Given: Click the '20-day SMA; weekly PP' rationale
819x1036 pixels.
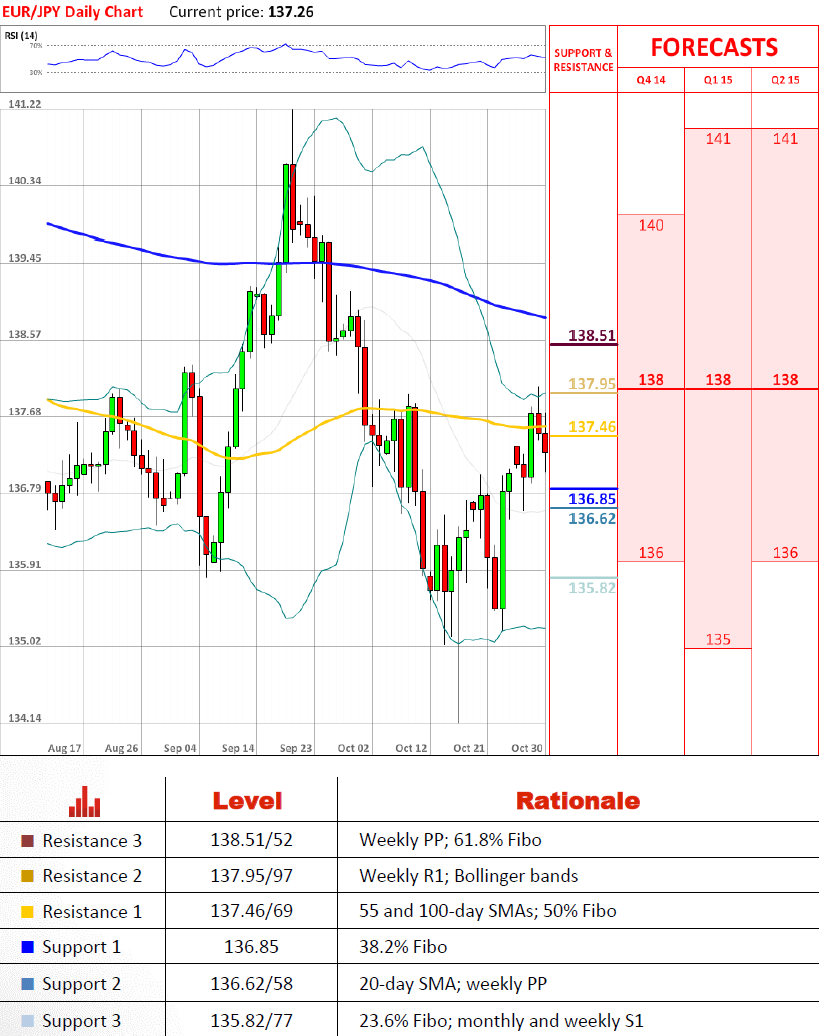Looking at the screenshot, I should 452,984.
